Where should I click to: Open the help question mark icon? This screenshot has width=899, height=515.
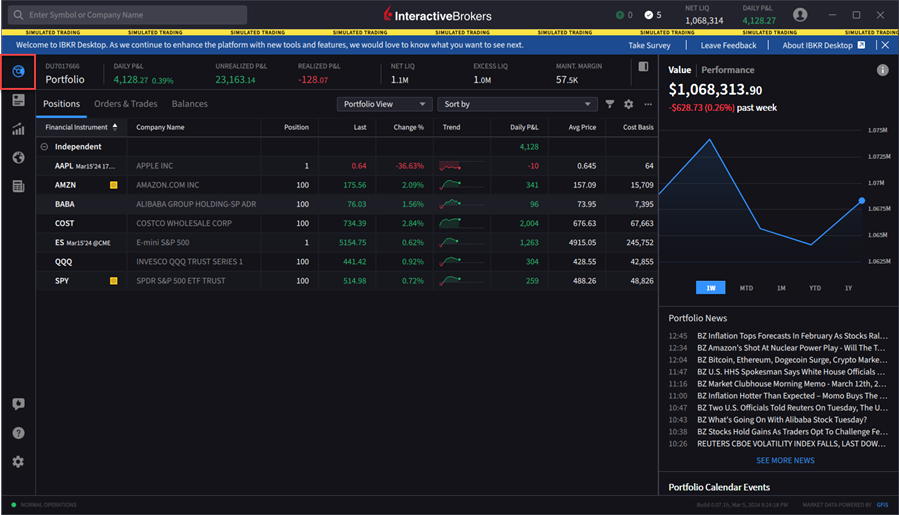click(x=18, y=433)
